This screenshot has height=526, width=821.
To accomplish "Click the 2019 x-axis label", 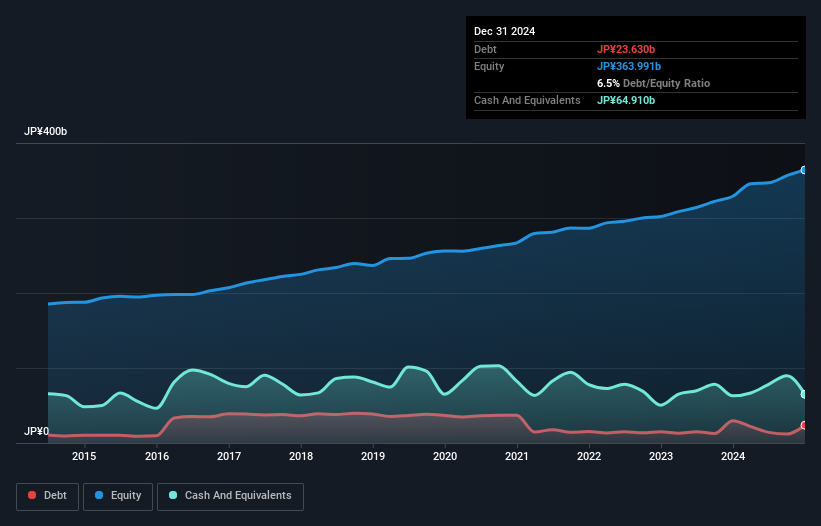I will coord(373,456).
